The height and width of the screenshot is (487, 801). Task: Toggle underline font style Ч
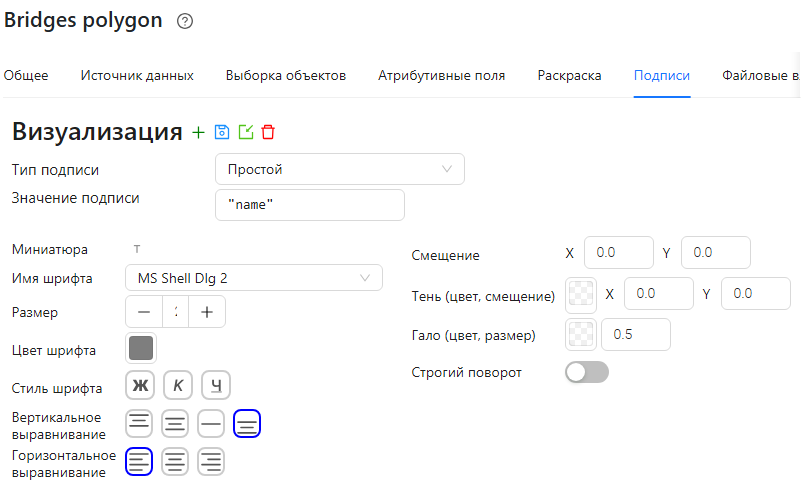(x=216, y=385)
